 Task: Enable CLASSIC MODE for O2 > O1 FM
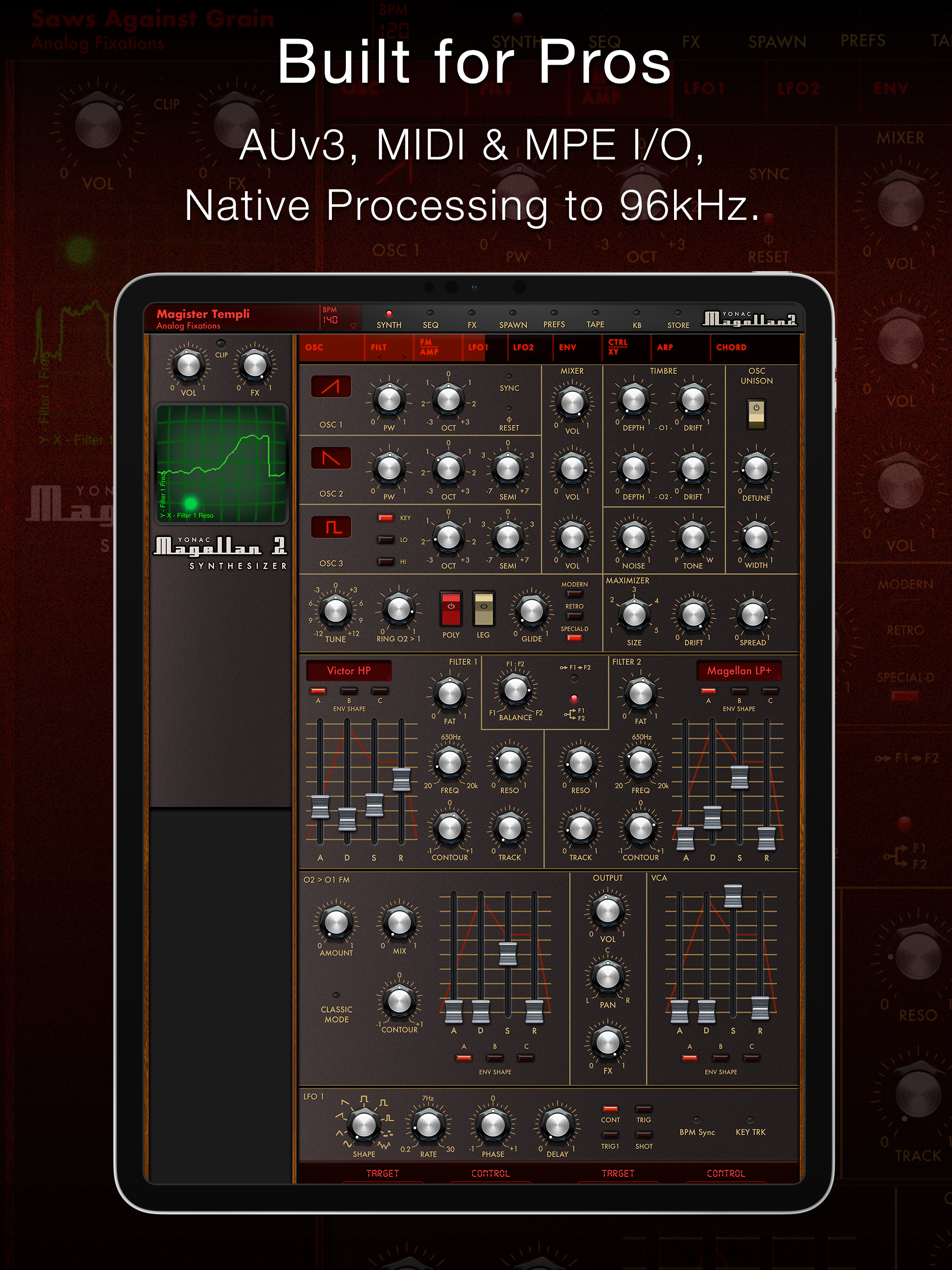(x=336, y=997)
